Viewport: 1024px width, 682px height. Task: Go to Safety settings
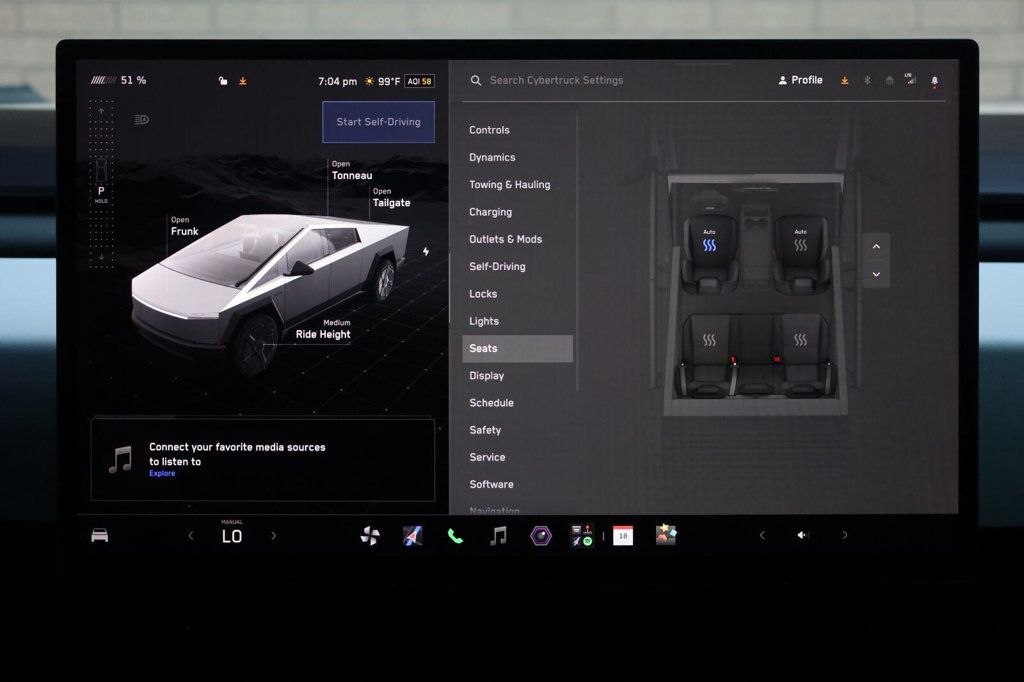(x=485, y=430)
